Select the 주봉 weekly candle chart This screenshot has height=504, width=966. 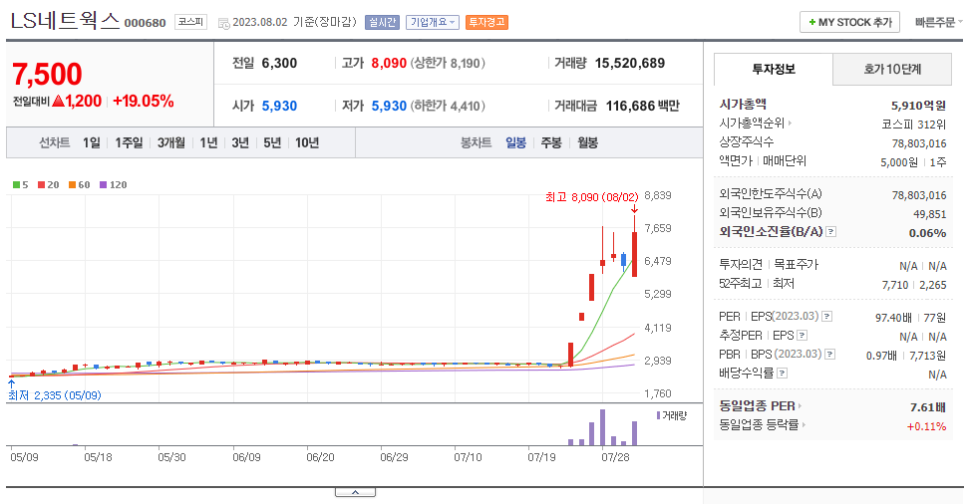(551, 143)
